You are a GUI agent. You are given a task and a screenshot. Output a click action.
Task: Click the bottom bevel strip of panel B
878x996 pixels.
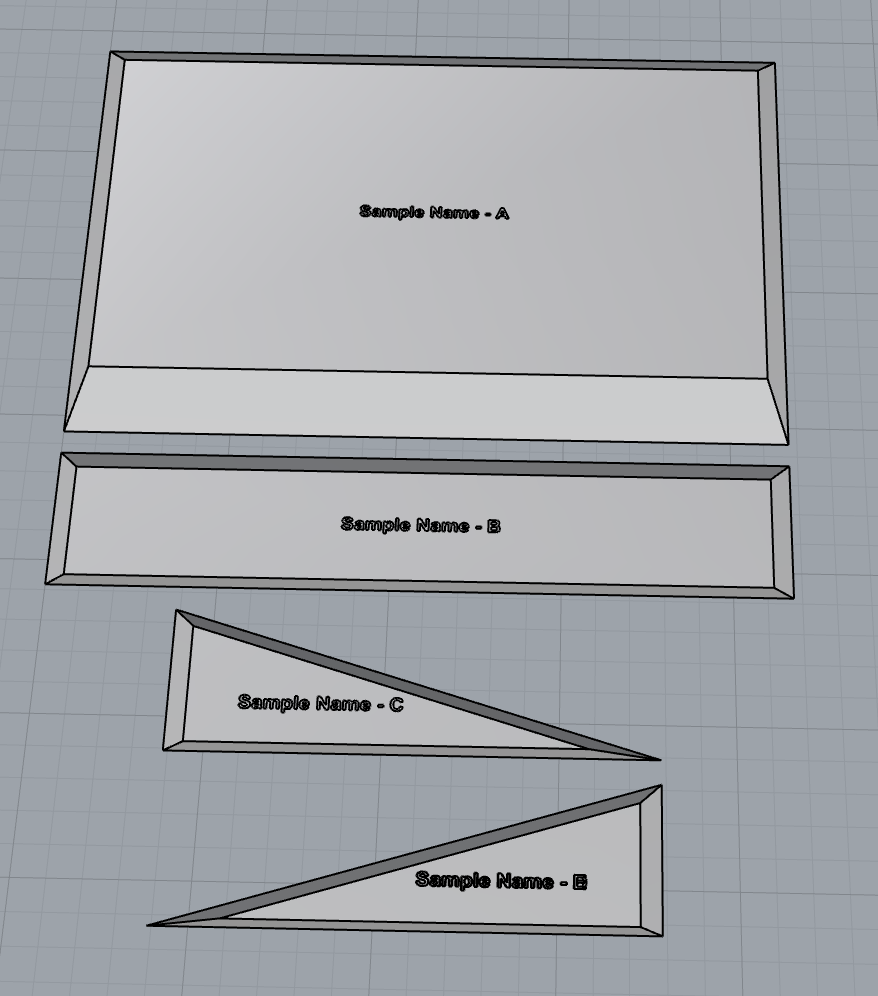[420, 584]
